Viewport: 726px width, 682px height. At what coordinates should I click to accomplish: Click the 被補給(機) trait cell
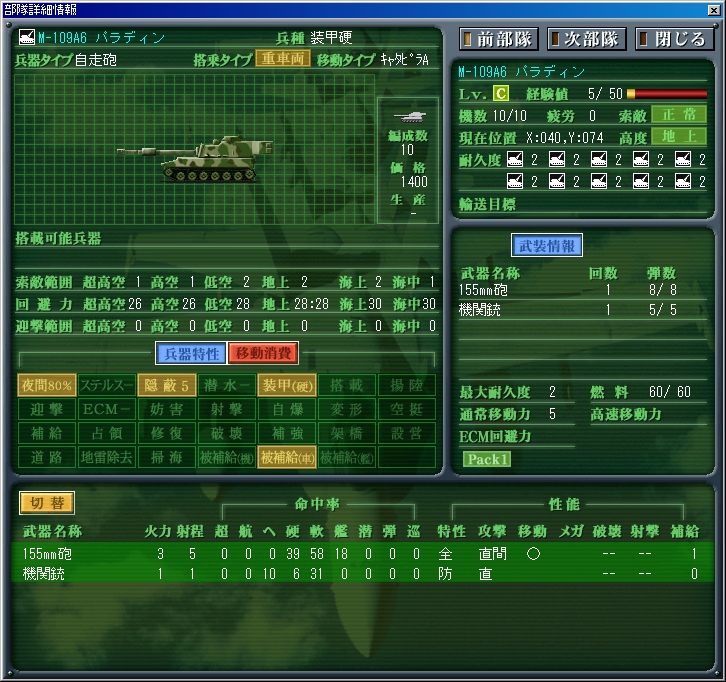pyautogui.click(x=227, y=457)
